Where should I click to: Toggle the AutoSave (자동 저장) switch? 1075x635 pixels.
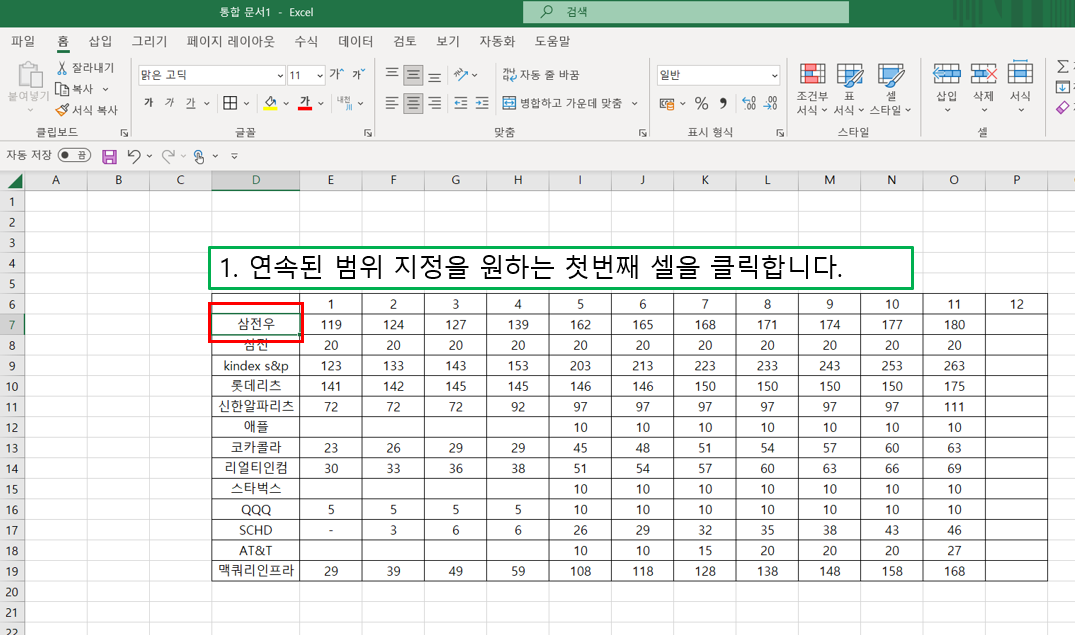74,155
